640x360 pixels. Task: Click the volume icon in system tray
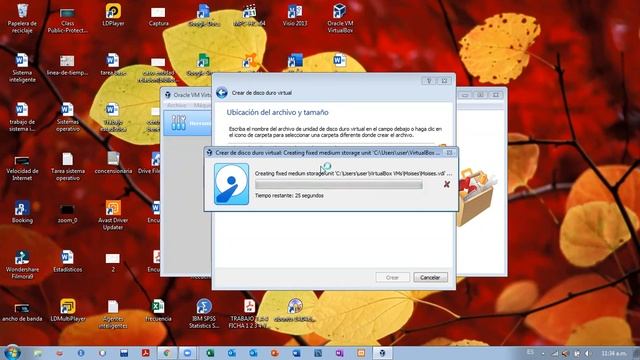[x=587, y=353]
